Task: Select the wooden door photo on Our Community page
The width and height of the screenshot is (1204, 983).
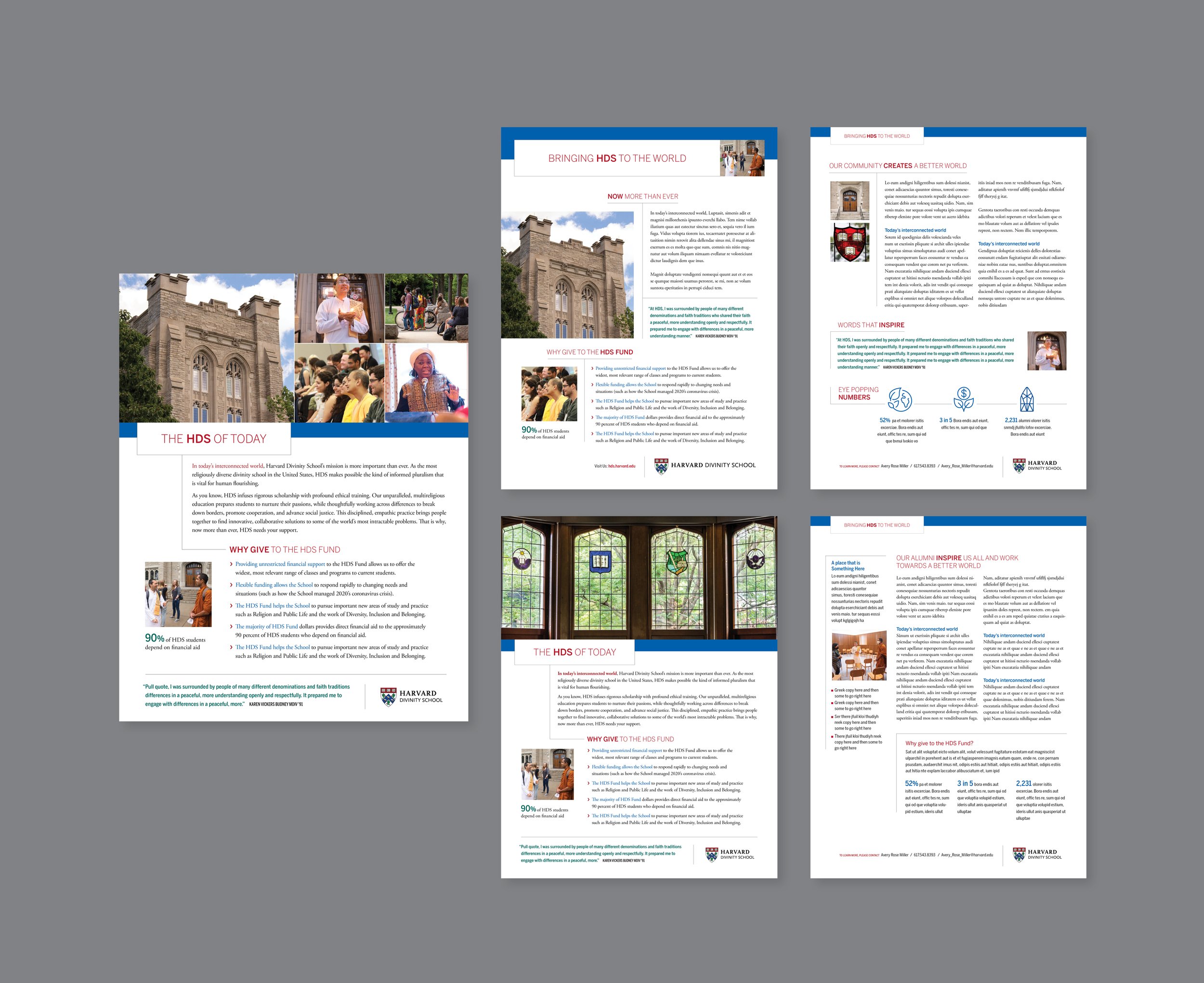Action: 850,200
